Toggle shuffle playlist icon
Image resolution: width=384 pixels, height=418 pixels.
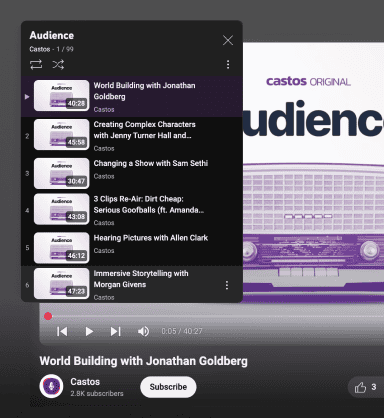(58, 64)
